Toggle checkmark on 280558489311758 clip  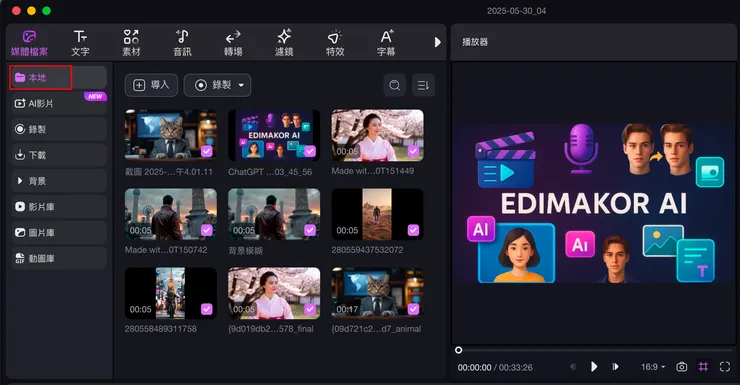tap(207, 309)
